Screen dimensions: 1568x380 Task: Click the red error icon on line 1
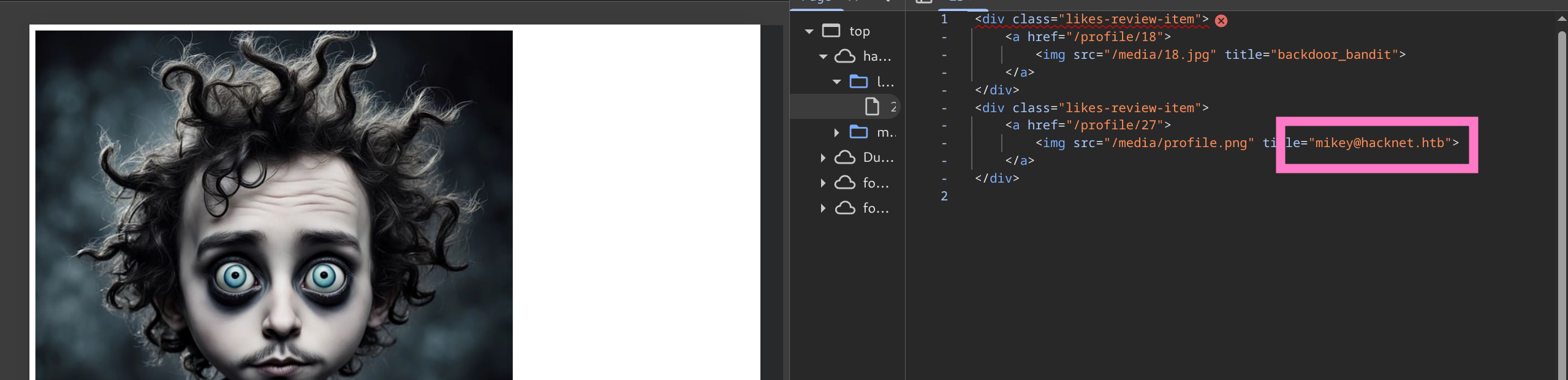[1221, 21]
